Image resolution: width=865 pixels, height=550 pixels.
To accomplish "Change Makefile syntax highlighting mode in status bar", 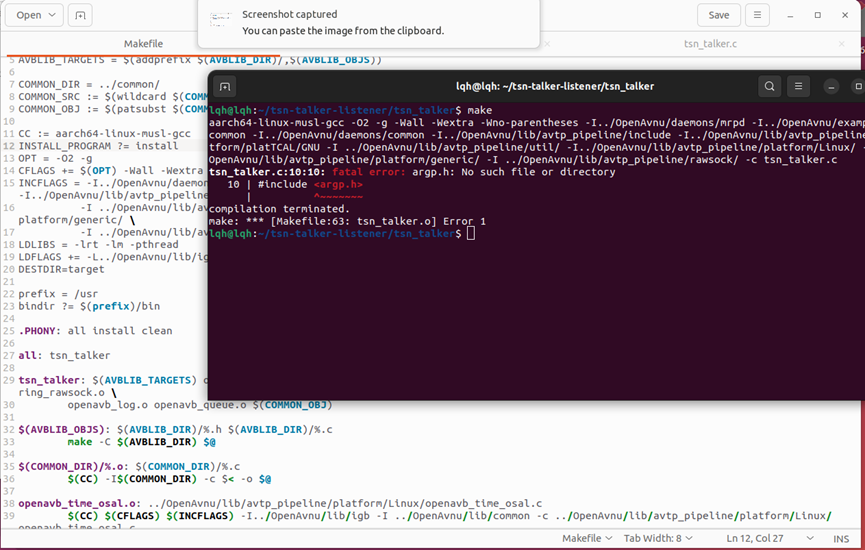I will pyautogui.click(x=587, y=538).
